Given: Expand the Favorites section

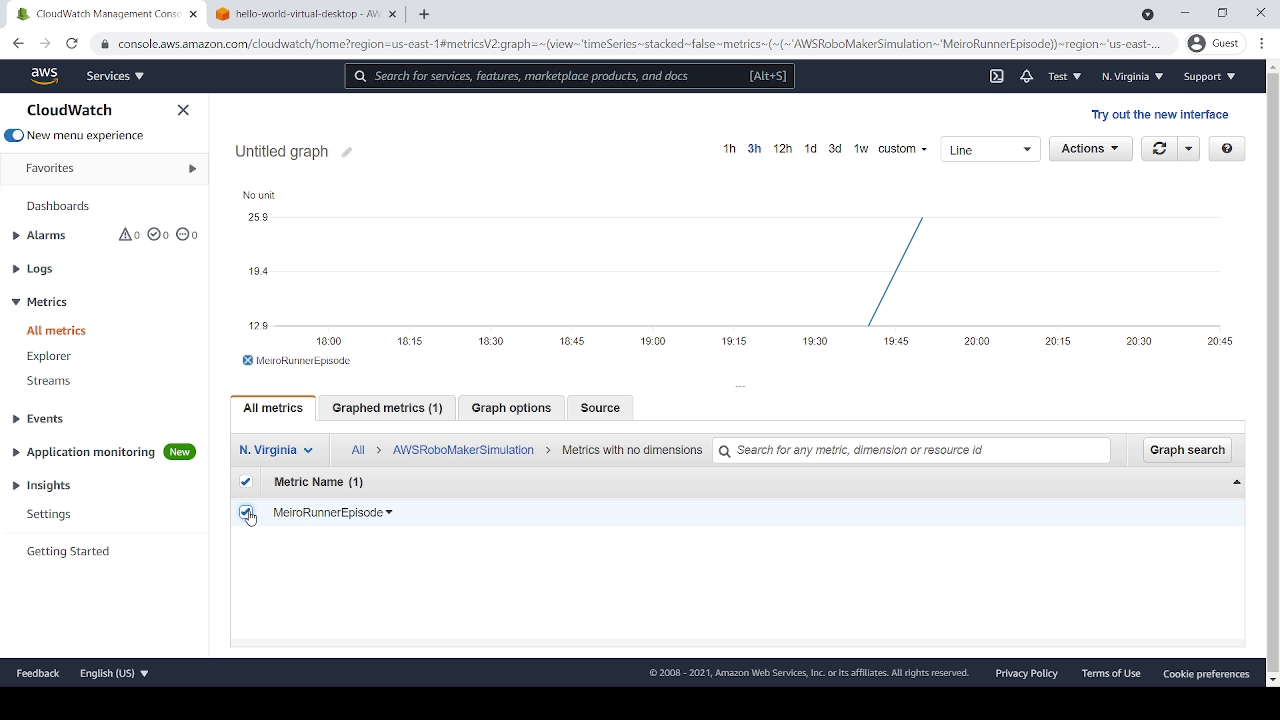Looking at the screenshot, I should (x=193, y=169).
